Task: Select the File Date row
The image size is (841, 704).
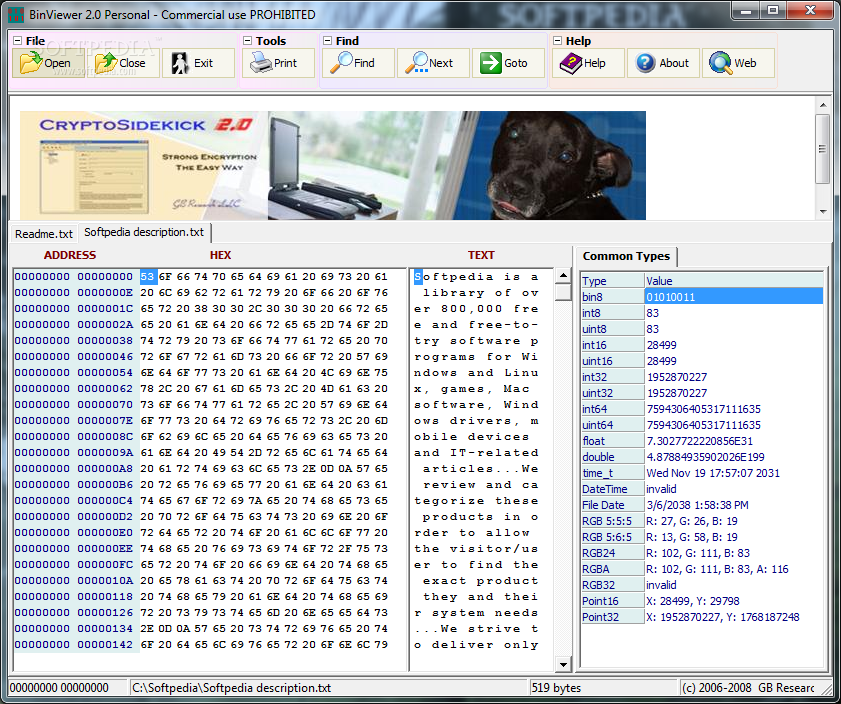Action: pyautogui.click(x=702, y=505)
